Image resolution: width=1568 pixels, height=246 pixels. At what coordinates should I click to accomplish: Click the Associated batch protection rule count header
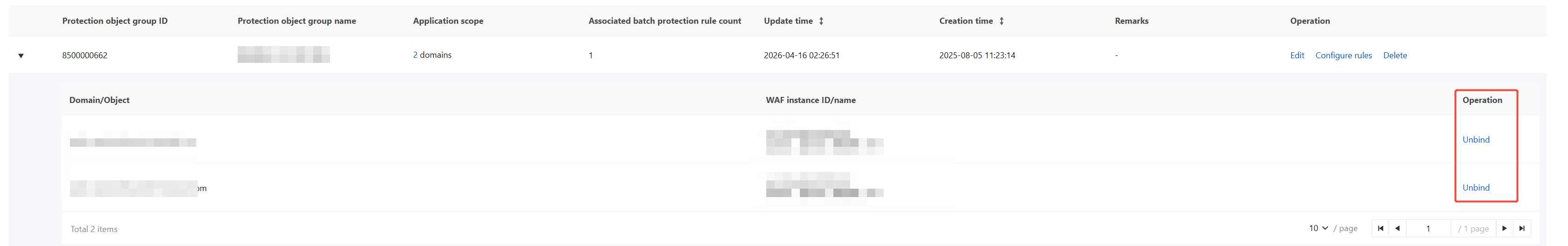pyautogui.click(x=665, y=20)
